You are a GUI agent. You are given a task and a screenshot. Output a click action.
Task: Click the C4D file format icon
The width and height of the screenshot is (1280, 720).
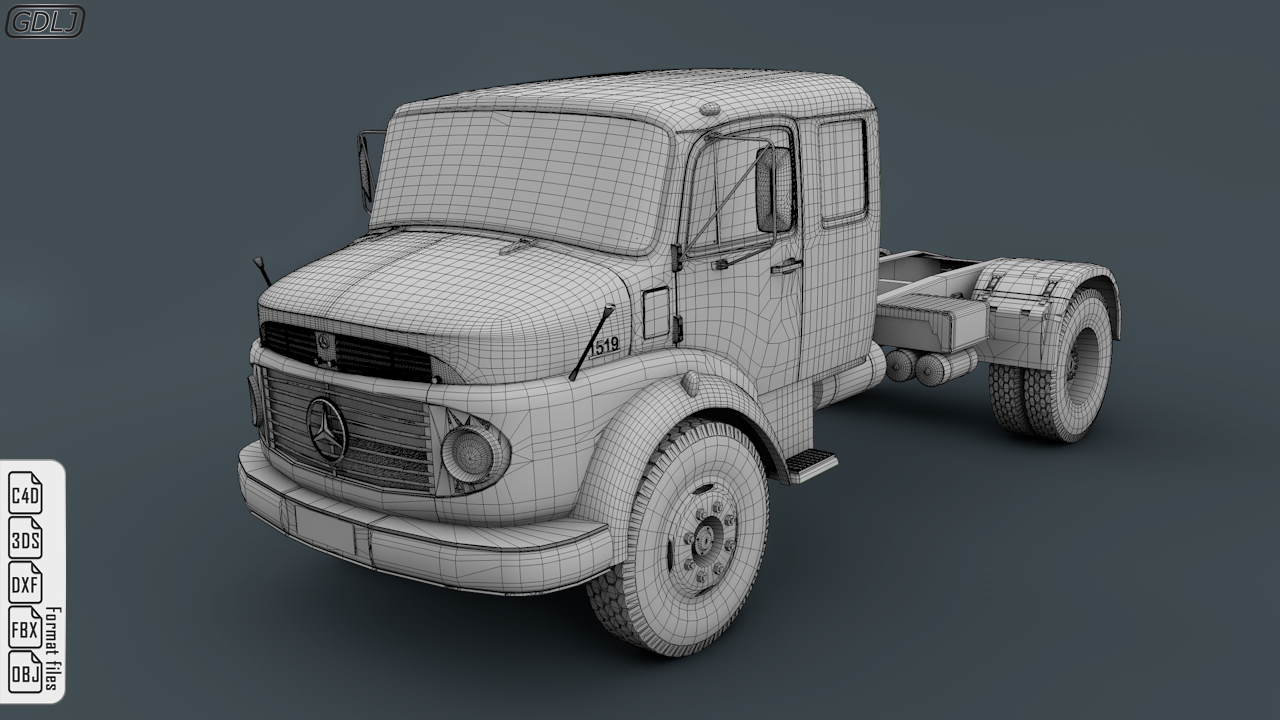pos(25,493)
